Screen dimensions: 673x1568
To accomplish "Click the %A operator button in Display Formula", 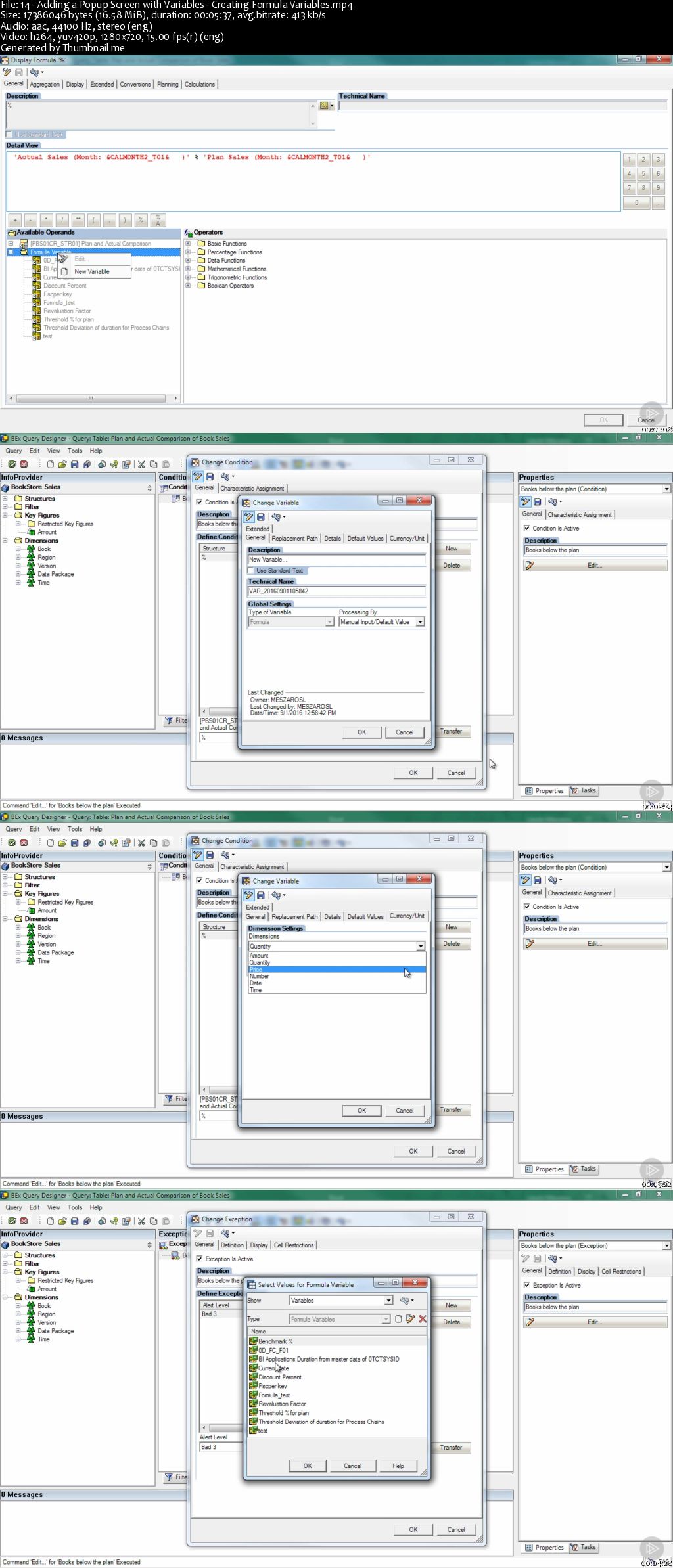I will [x=158, y=220].
